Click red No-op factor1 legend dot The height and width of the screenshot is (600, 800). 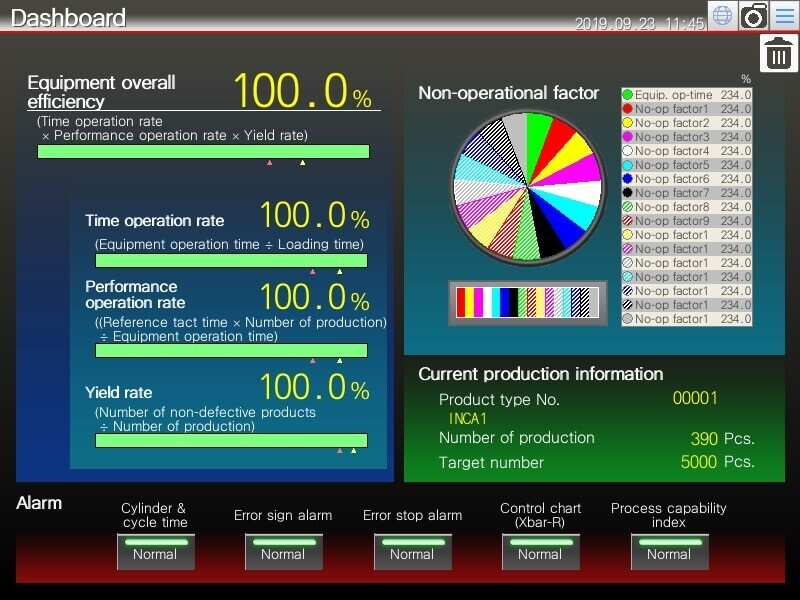627,109
